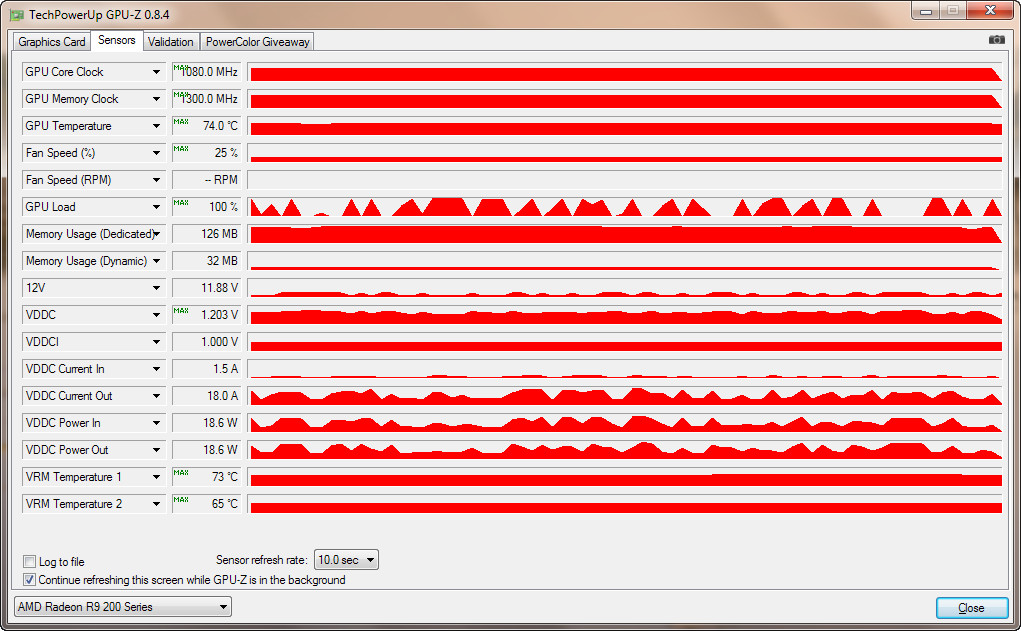Click the 73 °C VRM temperature value
This screenshot has width=1021, height=631.
[206, 477]
